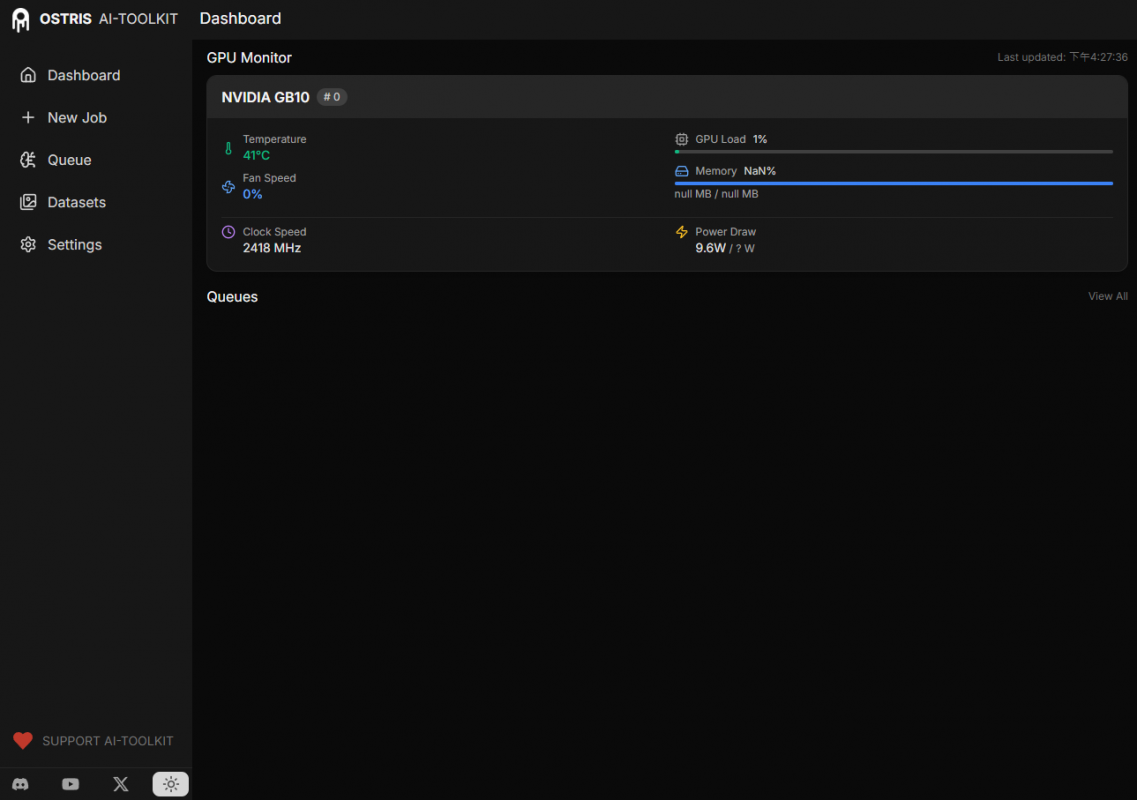Click the Power Draw lightning icon

682,232
